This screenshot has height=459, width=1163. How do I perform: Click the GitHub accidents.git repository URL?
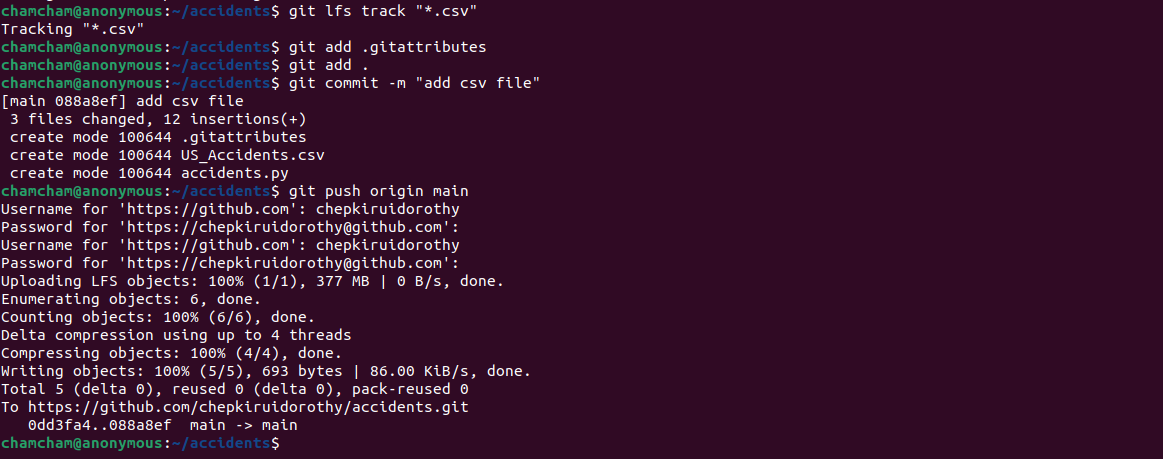248,407
